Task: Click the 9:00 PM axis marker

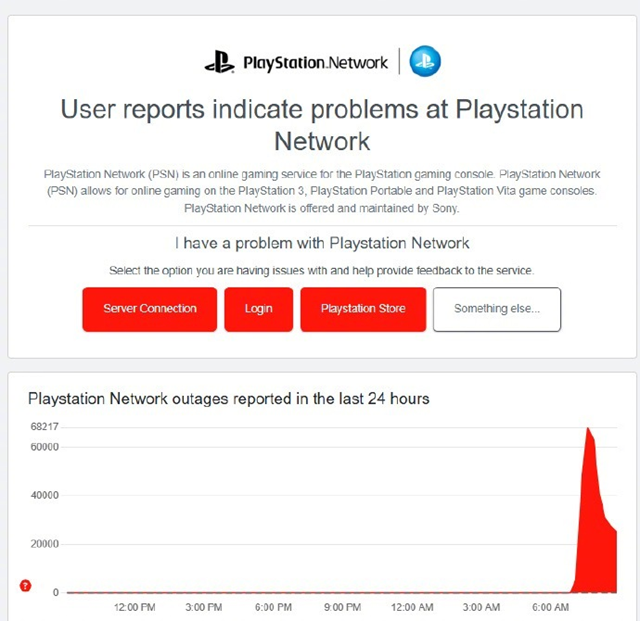Action: 342,607
